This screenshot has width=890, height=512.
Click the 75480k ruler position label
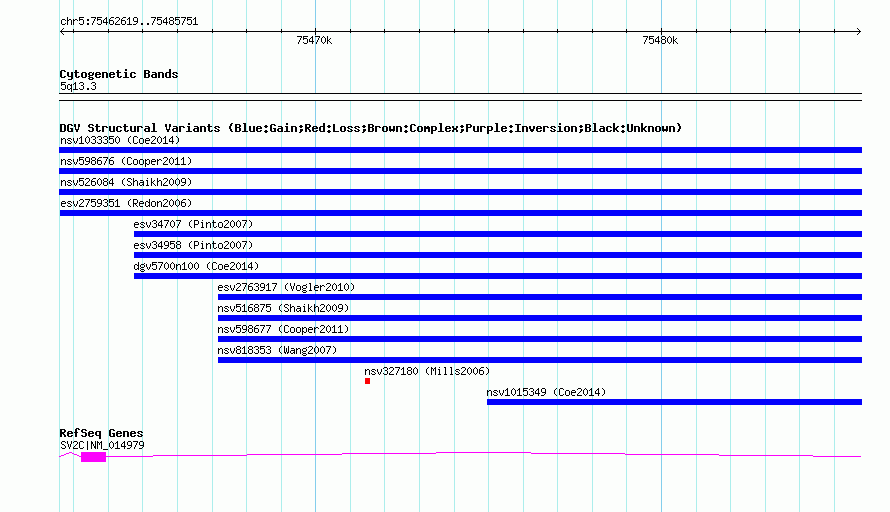click(660, 40)
